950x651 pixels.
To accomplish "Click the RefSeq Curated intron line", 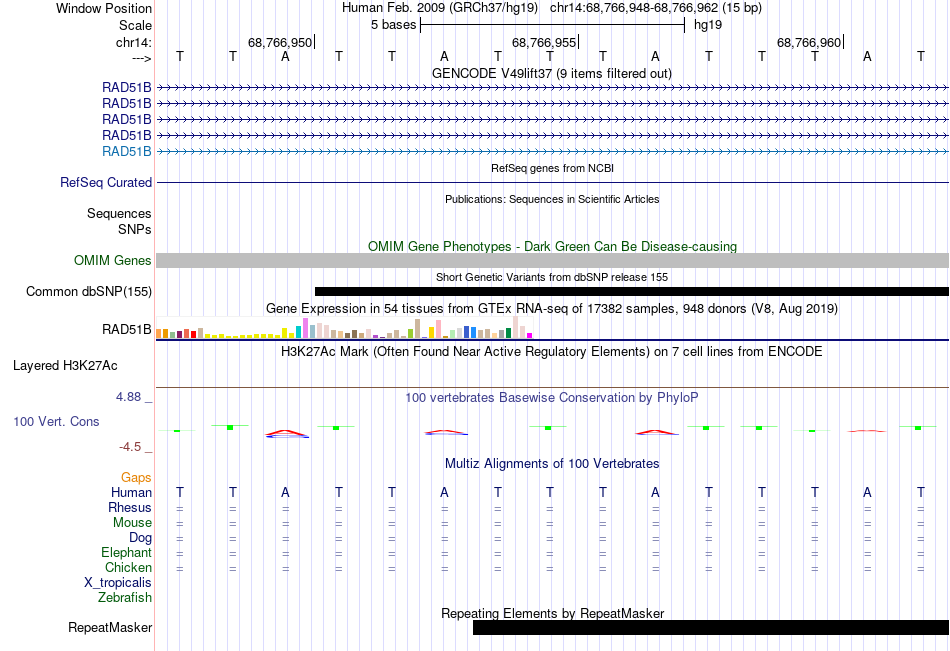I will 552,182.
